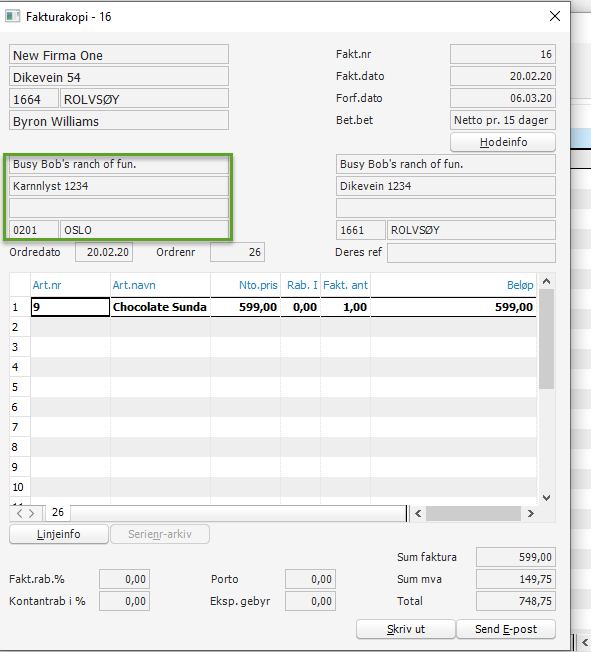Select the Beløp cell 599,00 in row 1

(x=453, y=307)
